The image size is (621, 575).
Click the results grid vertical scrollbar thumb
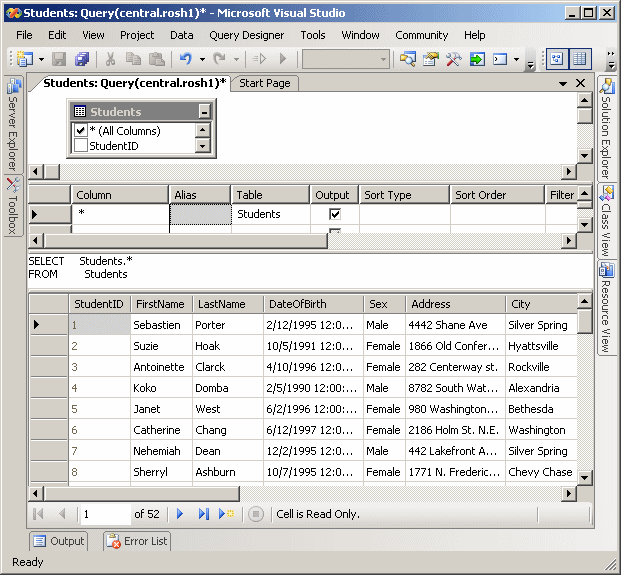[585, 321]
